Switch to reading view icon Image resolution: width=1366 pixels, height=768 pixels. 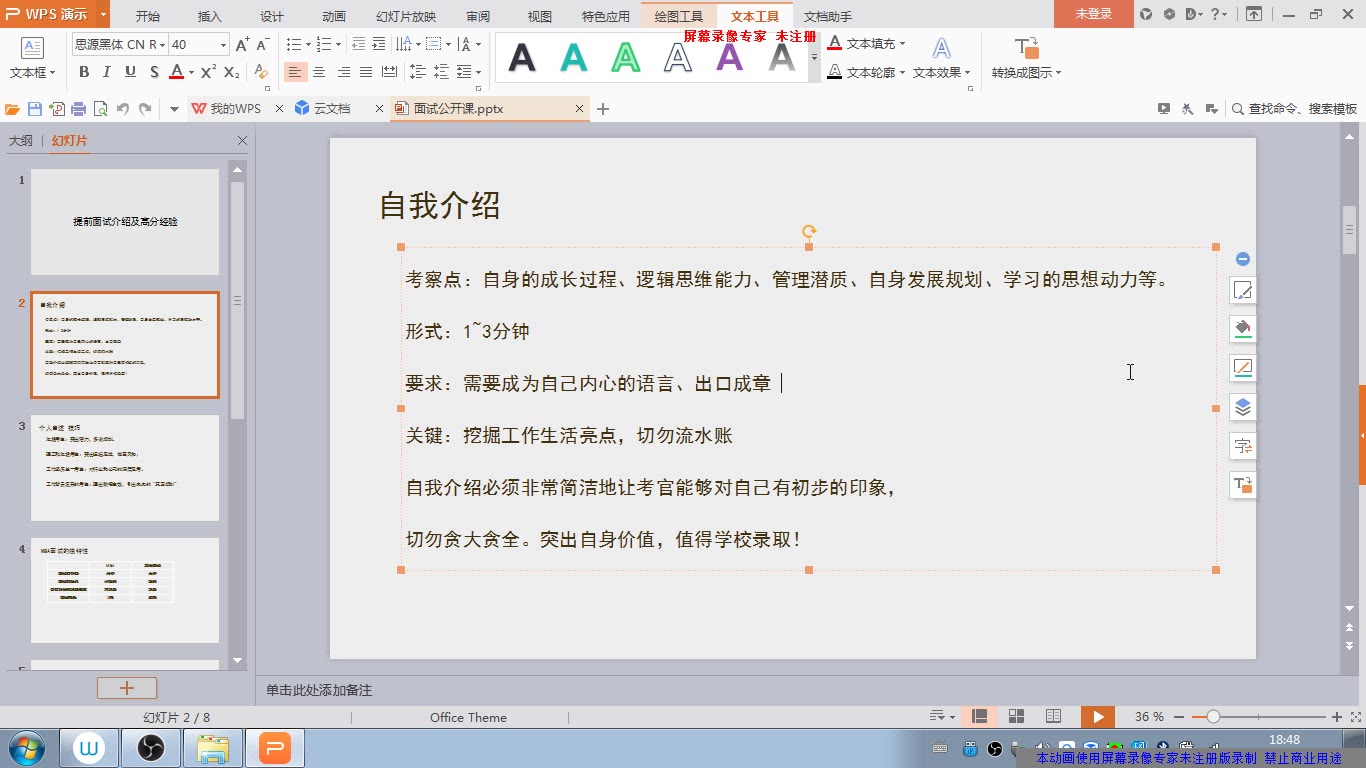point(1053,716)
